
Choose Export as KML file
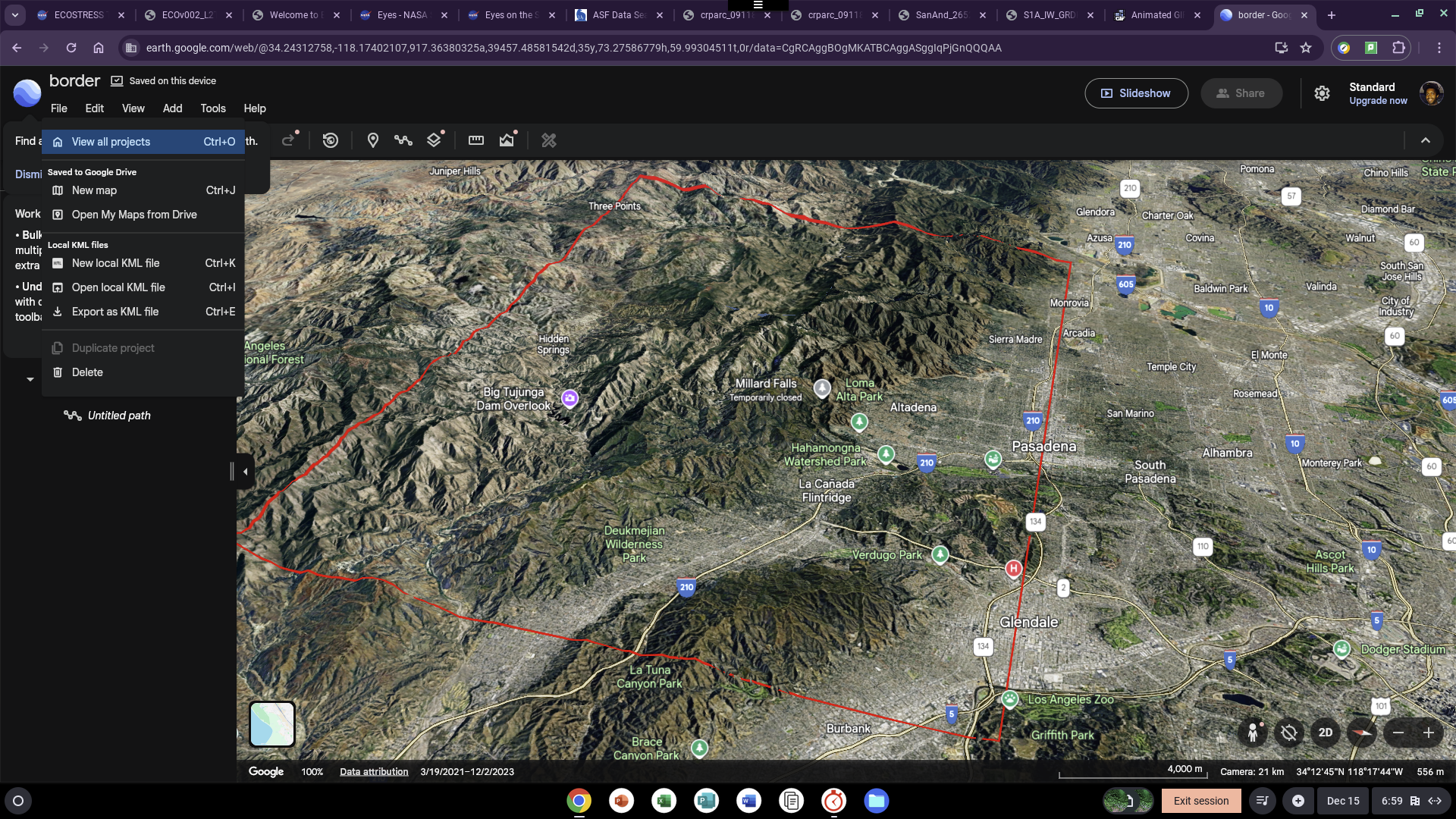point(115,312)
